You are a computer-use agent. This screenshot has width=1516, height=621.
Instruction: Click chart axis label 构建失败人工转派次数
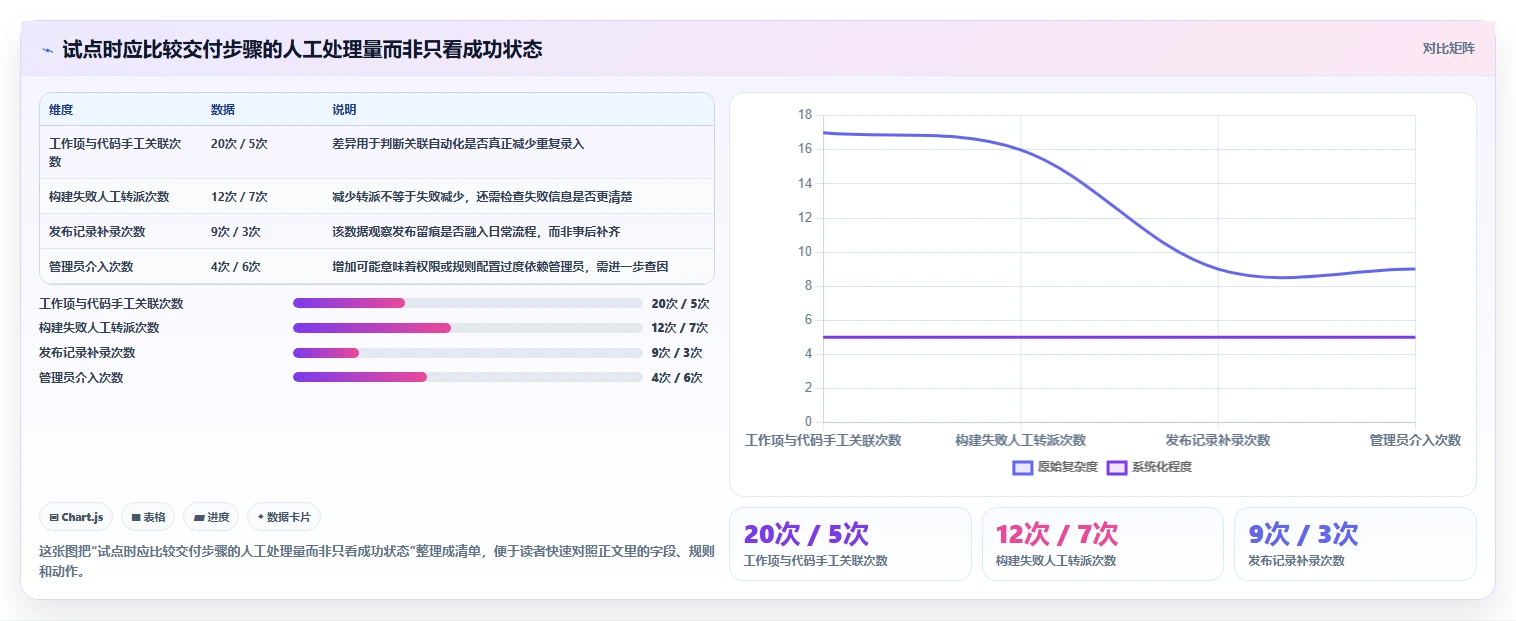pos(1020,440)
